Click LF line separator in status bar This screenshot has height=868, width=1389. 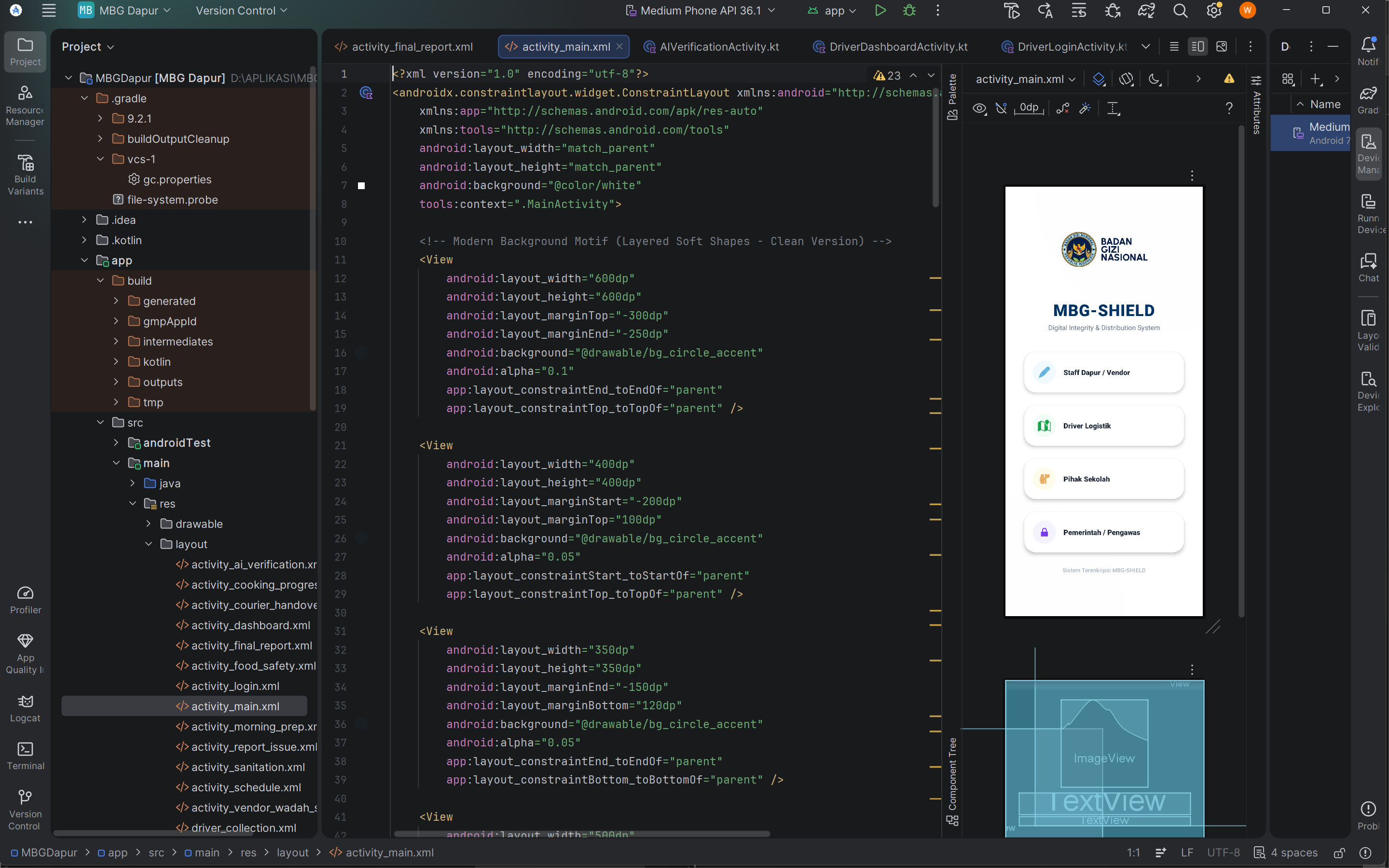1187,853
